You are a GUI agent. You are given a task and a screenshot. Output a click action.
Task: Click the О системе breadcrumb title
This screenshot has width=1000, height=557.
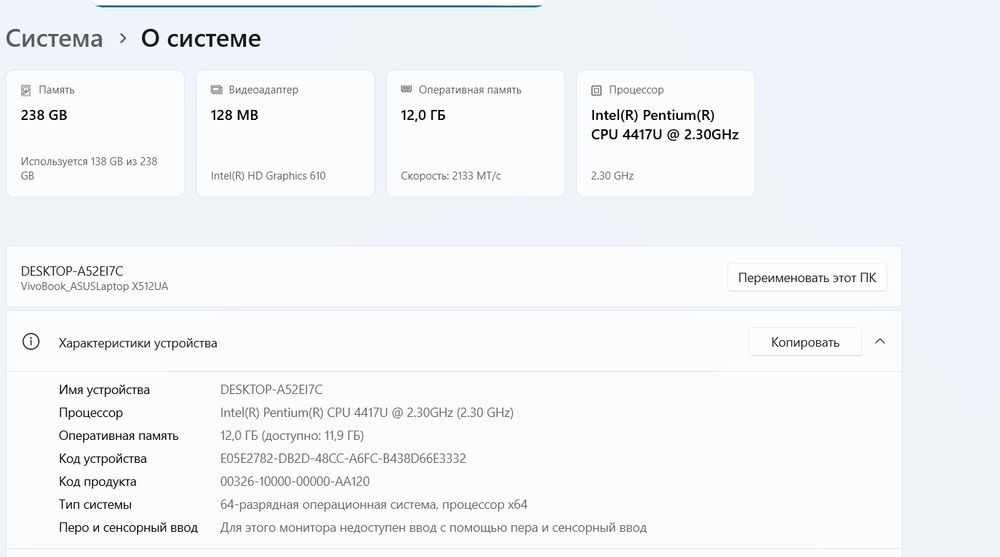(x=201, y=38)
